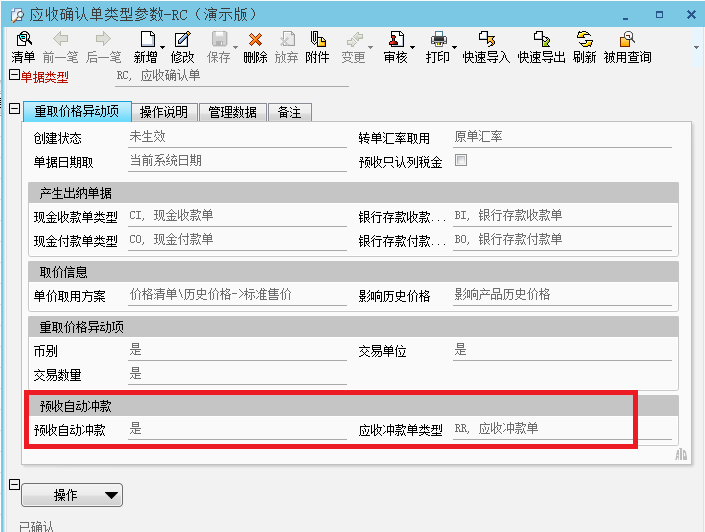
Task: Collapse the tab panel section expander
Action: 13,110
